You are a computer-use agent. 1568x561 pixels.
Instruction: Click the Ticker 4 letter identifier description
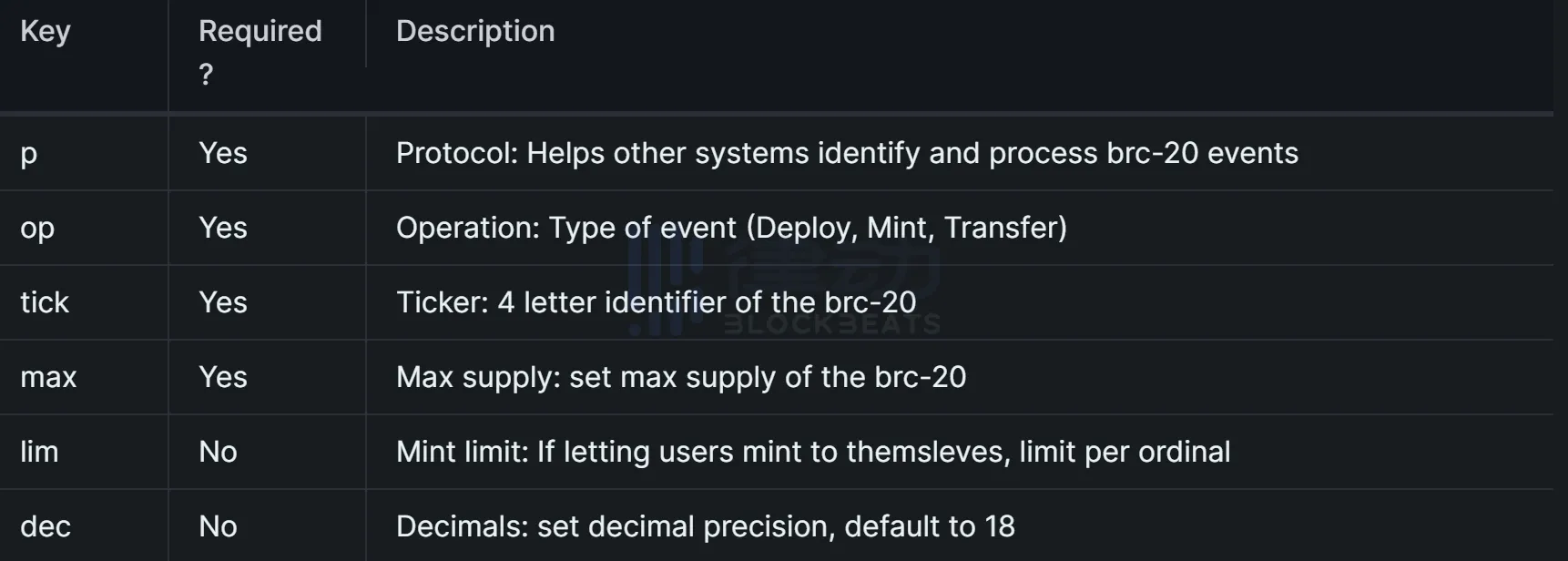click(x=656, y=302)
